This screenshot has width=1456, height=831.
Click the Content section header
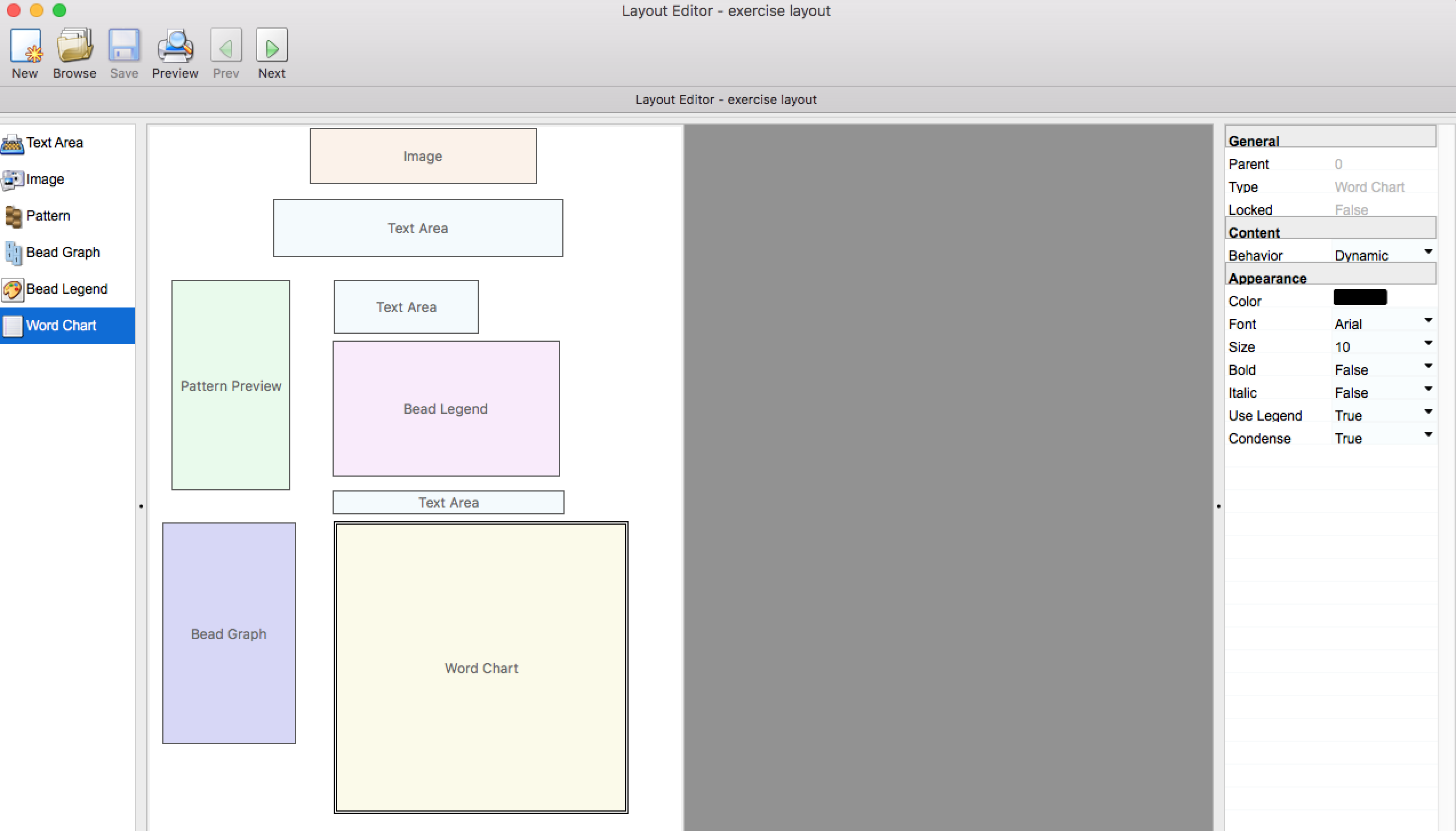[x=1330, y=228]
